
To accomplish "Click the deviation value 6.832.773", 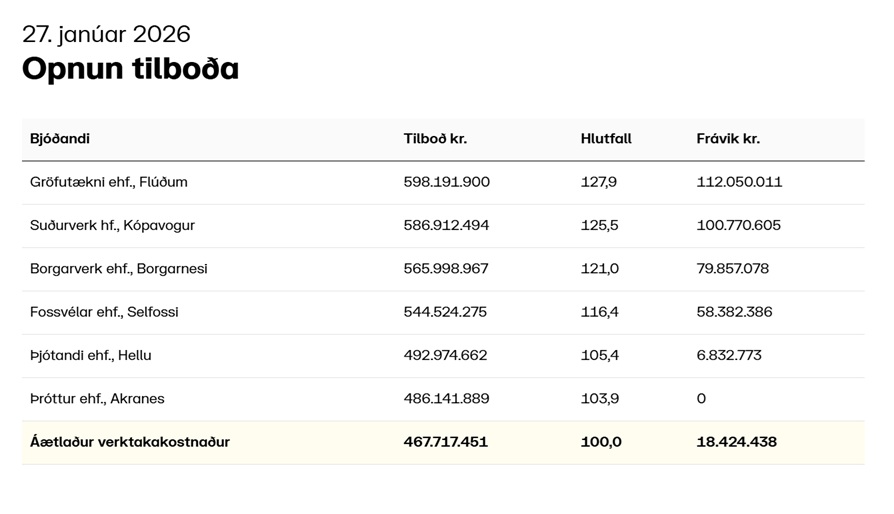I will coord(729,355).
